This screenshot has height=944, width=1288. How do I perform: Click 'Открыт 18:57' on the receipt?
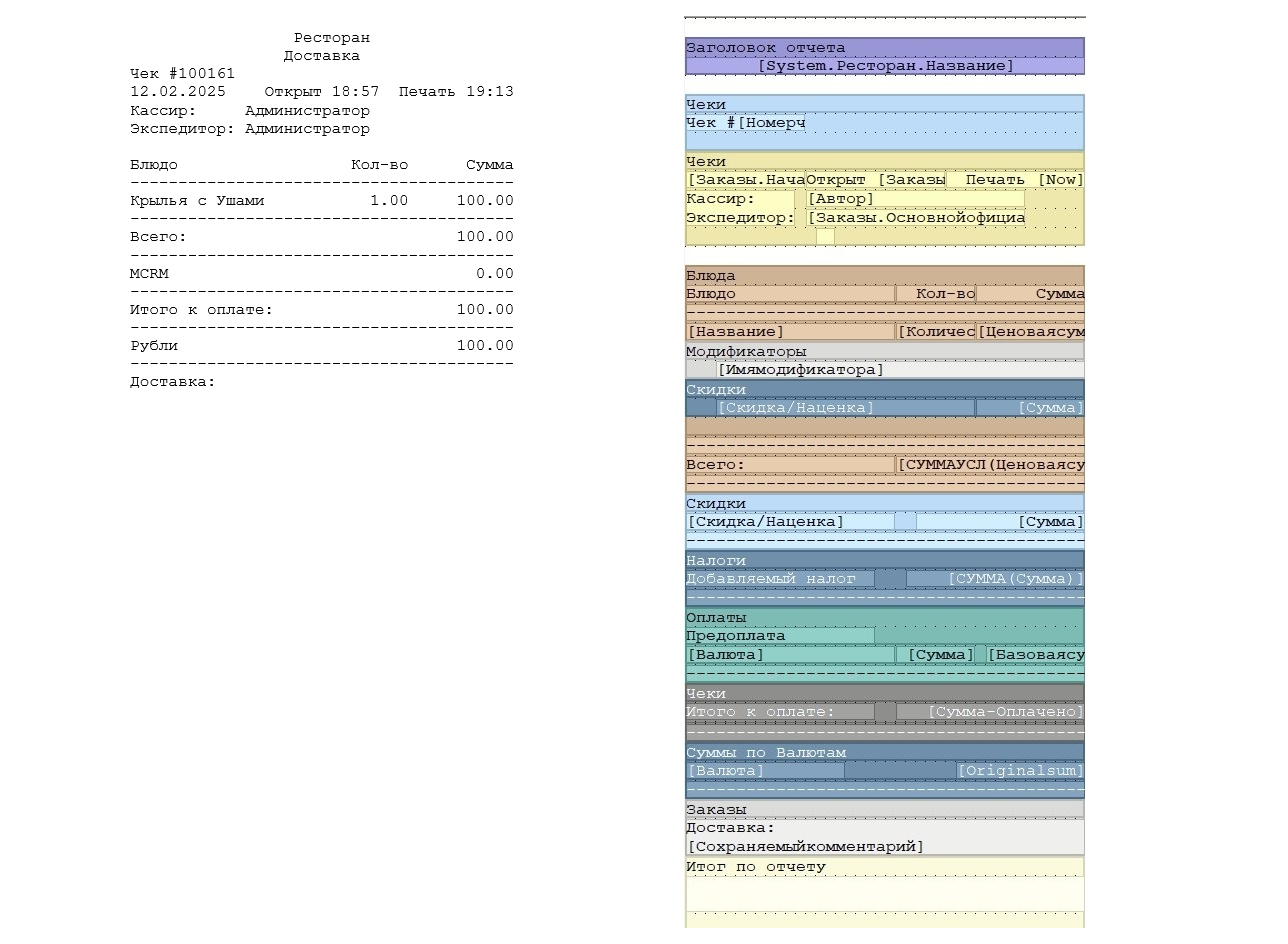click(322, 92)
